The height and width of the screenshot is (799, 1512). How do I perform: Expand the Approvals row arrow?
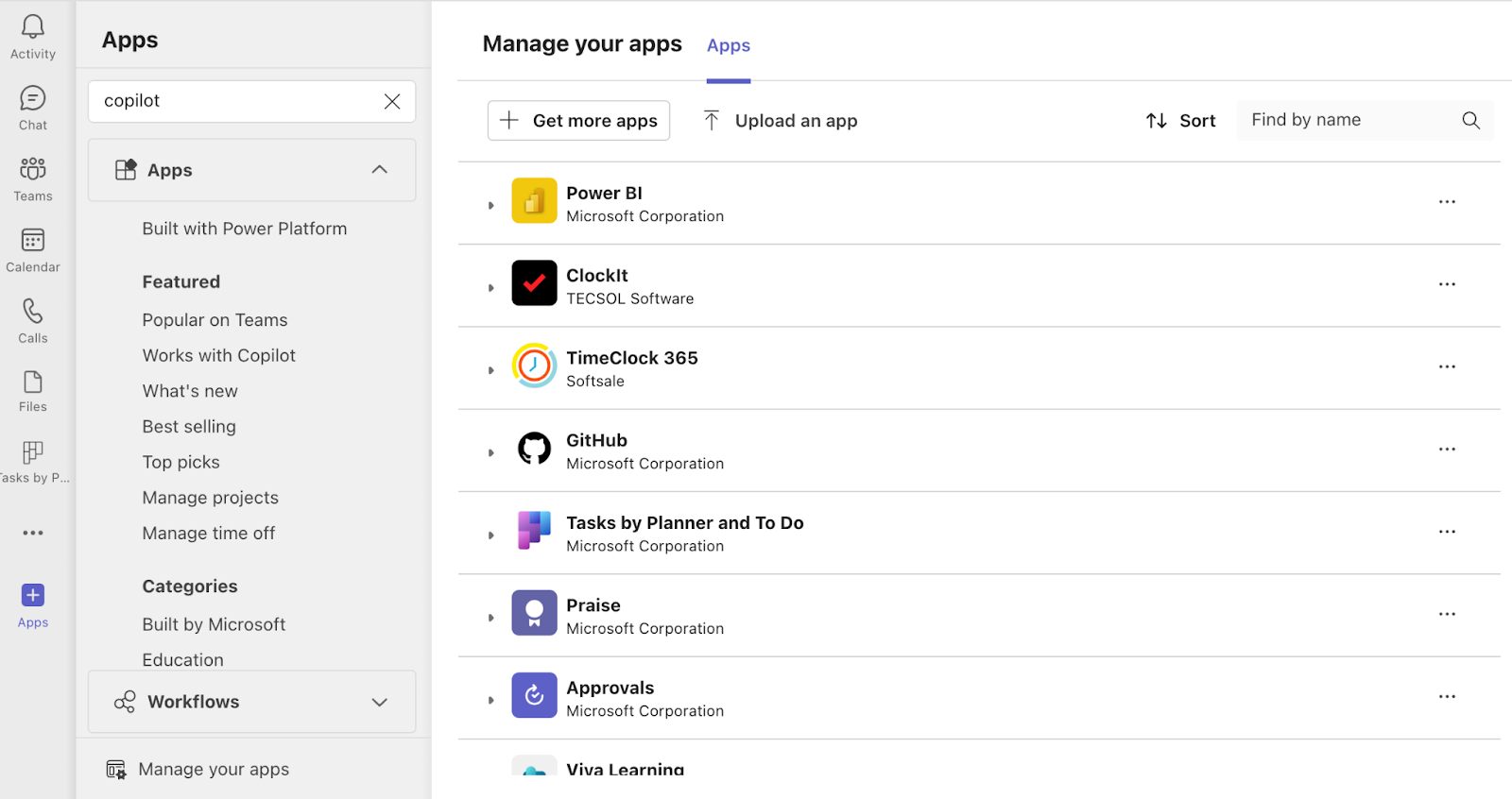[x=490, y=700]
